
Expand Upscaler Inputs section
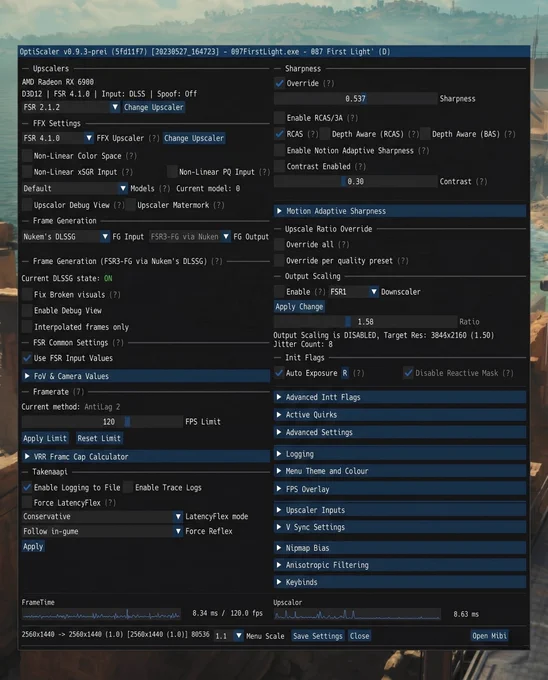[400, 510]
